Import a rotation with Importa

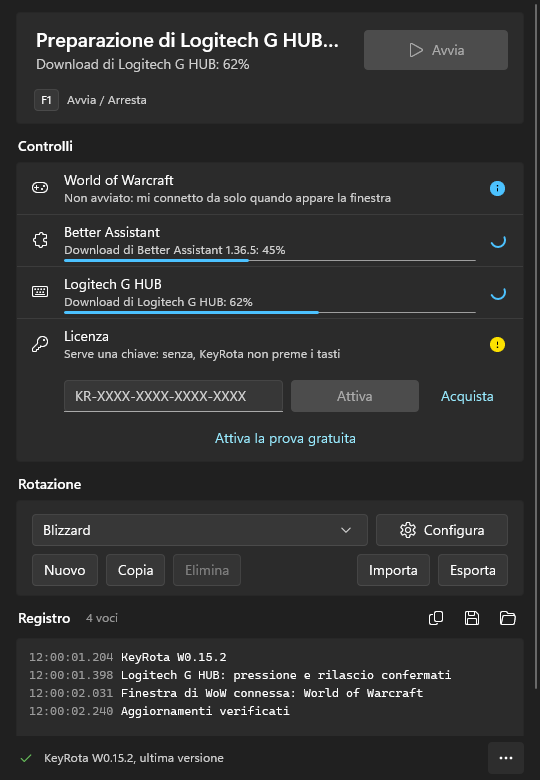click(x=393, y=570)
